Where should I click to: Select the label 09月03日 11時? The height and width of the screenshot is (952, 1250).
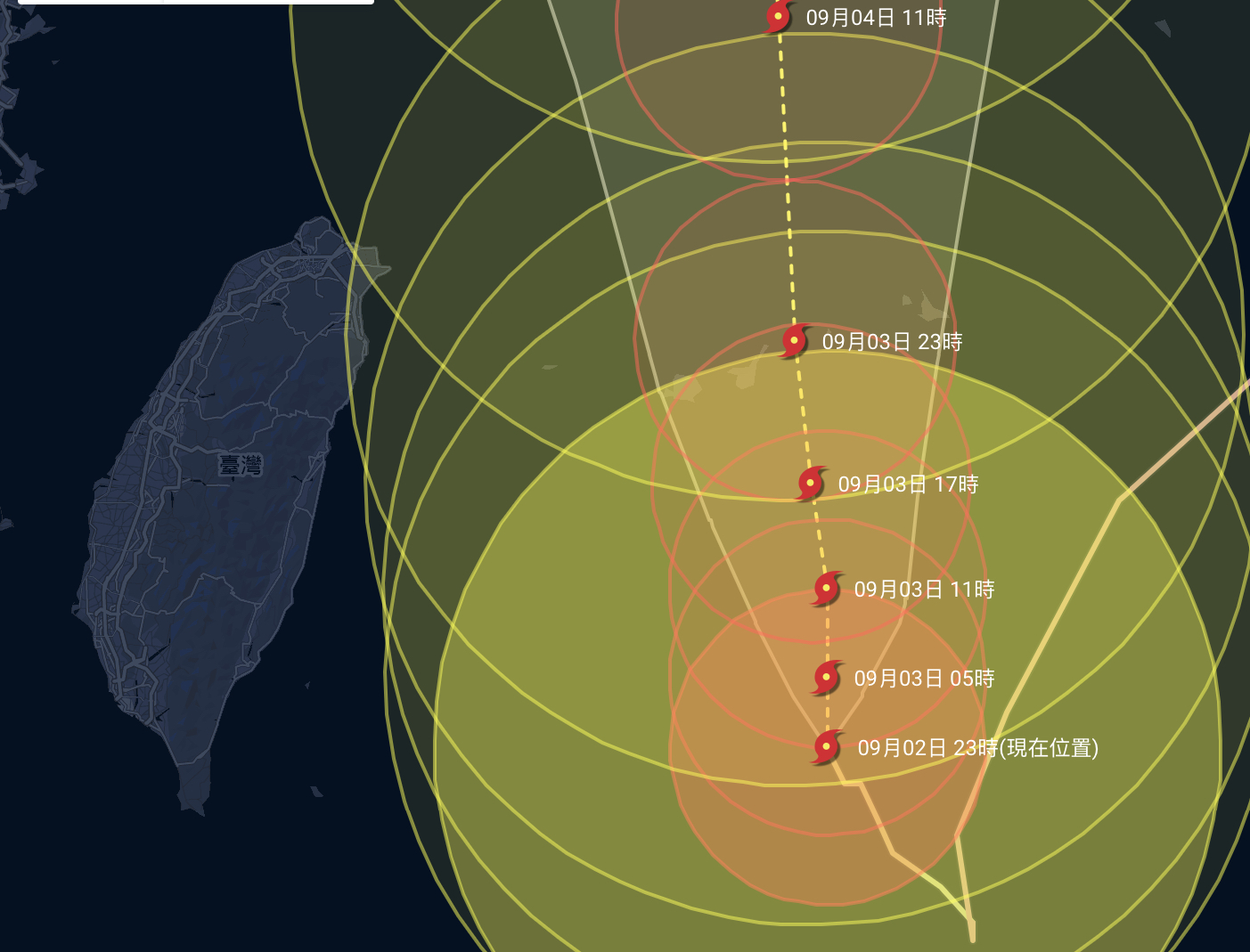click(924, 590)
